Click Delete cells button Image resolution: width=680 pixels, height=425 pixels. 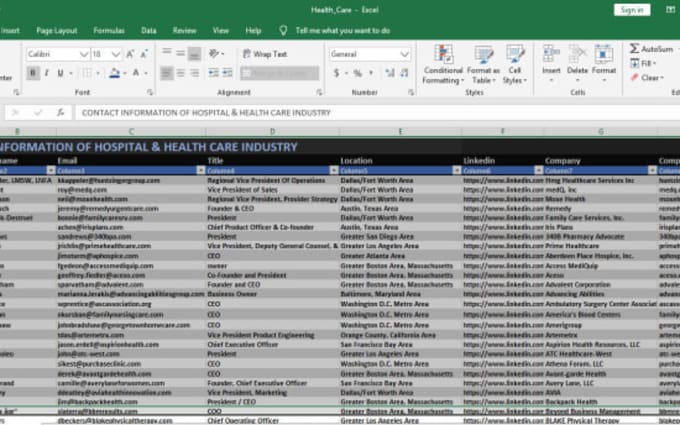tap(577, 64)
